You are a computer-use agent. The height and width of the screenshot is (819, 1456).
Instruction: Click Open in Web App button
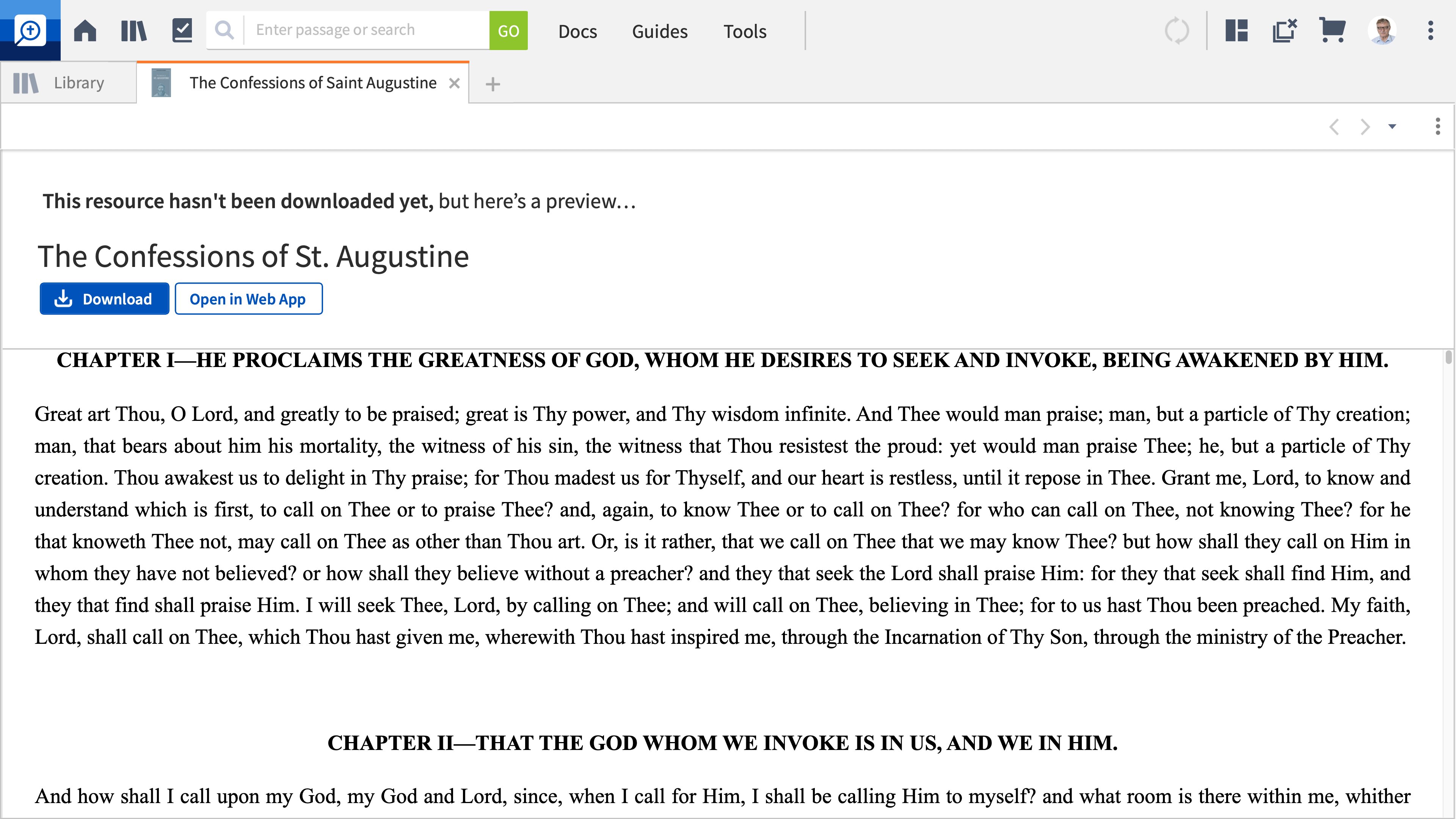point(248,298)
